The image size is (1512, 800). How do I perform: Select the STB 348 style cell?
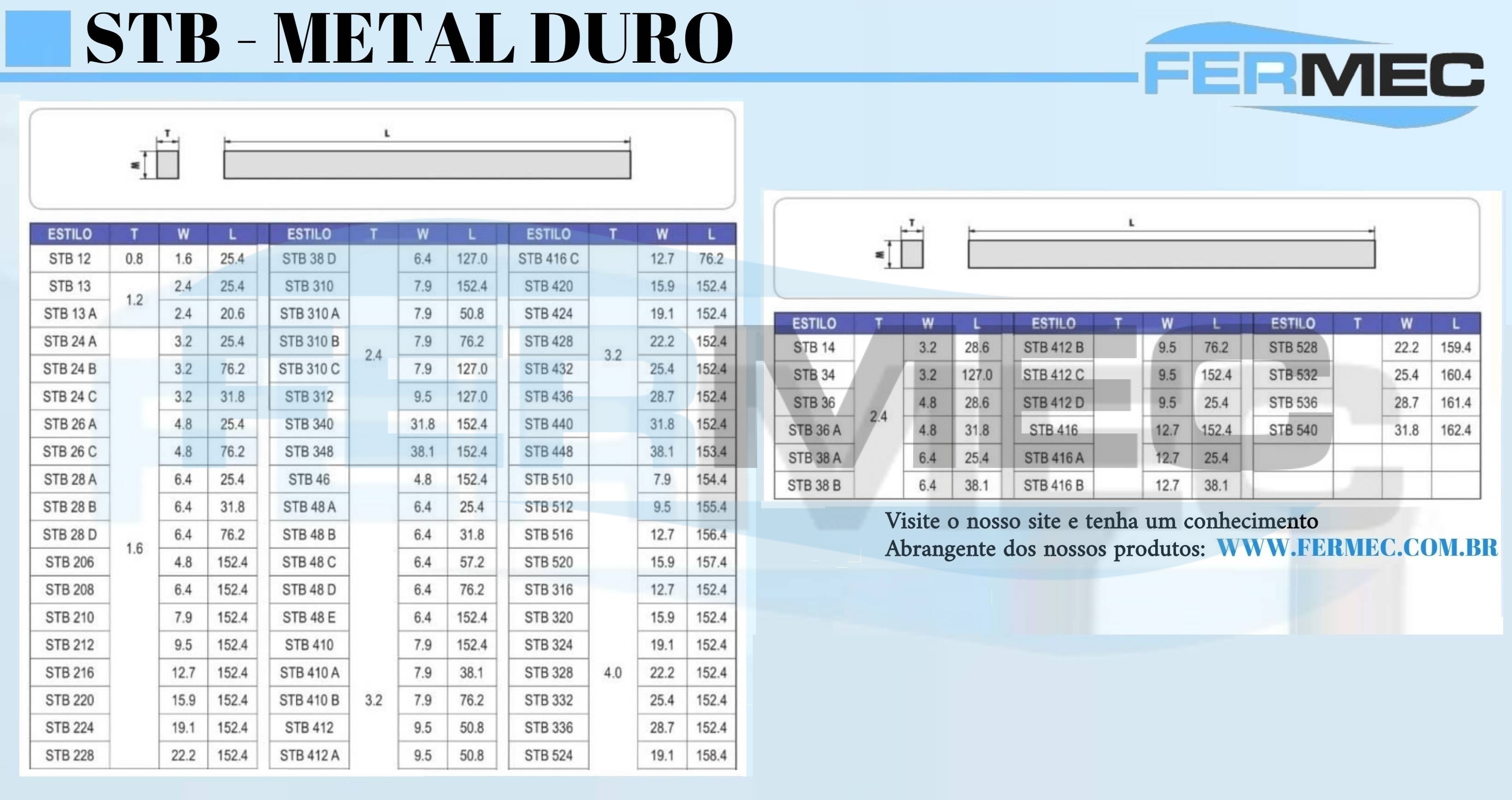click(x=309, y=452)
